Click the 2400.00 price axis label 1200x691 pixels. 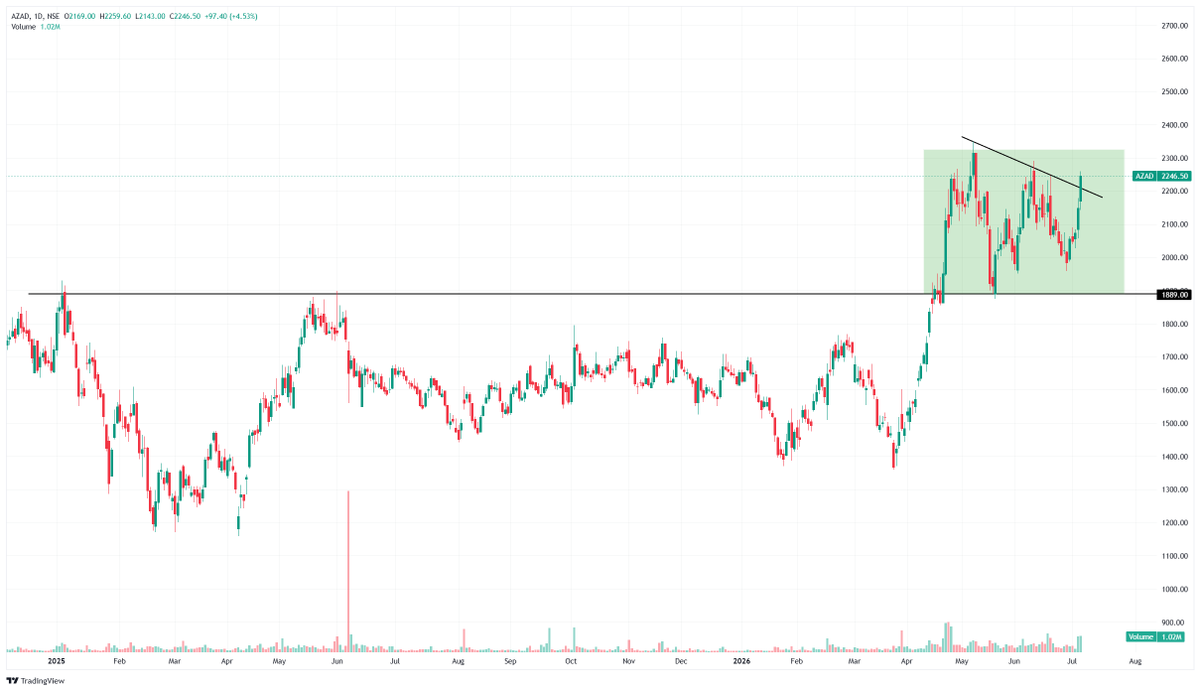click(x=1174, y=125)
